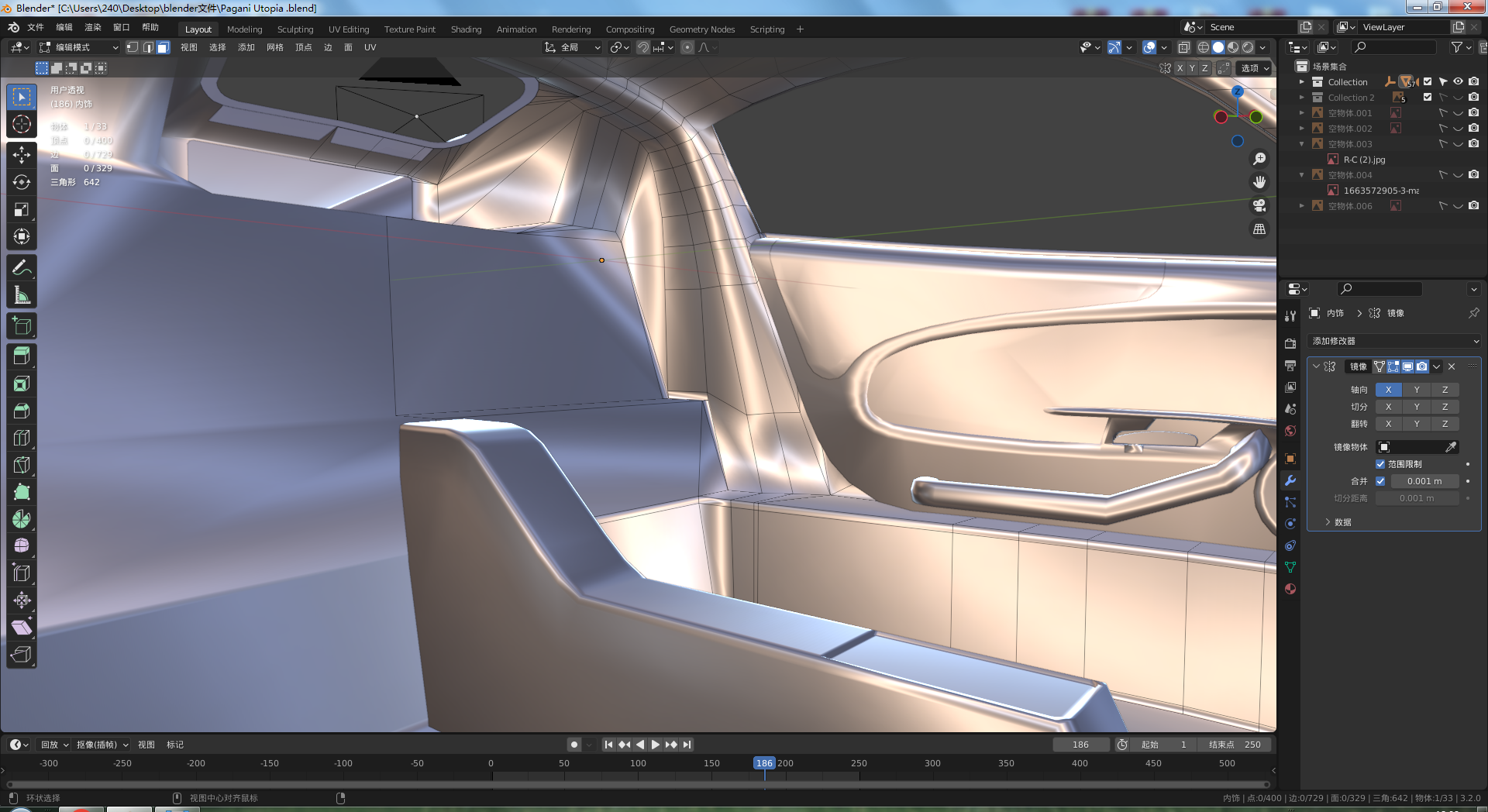Switch to the Modeling workspace tab

click(x=244, y=29)
